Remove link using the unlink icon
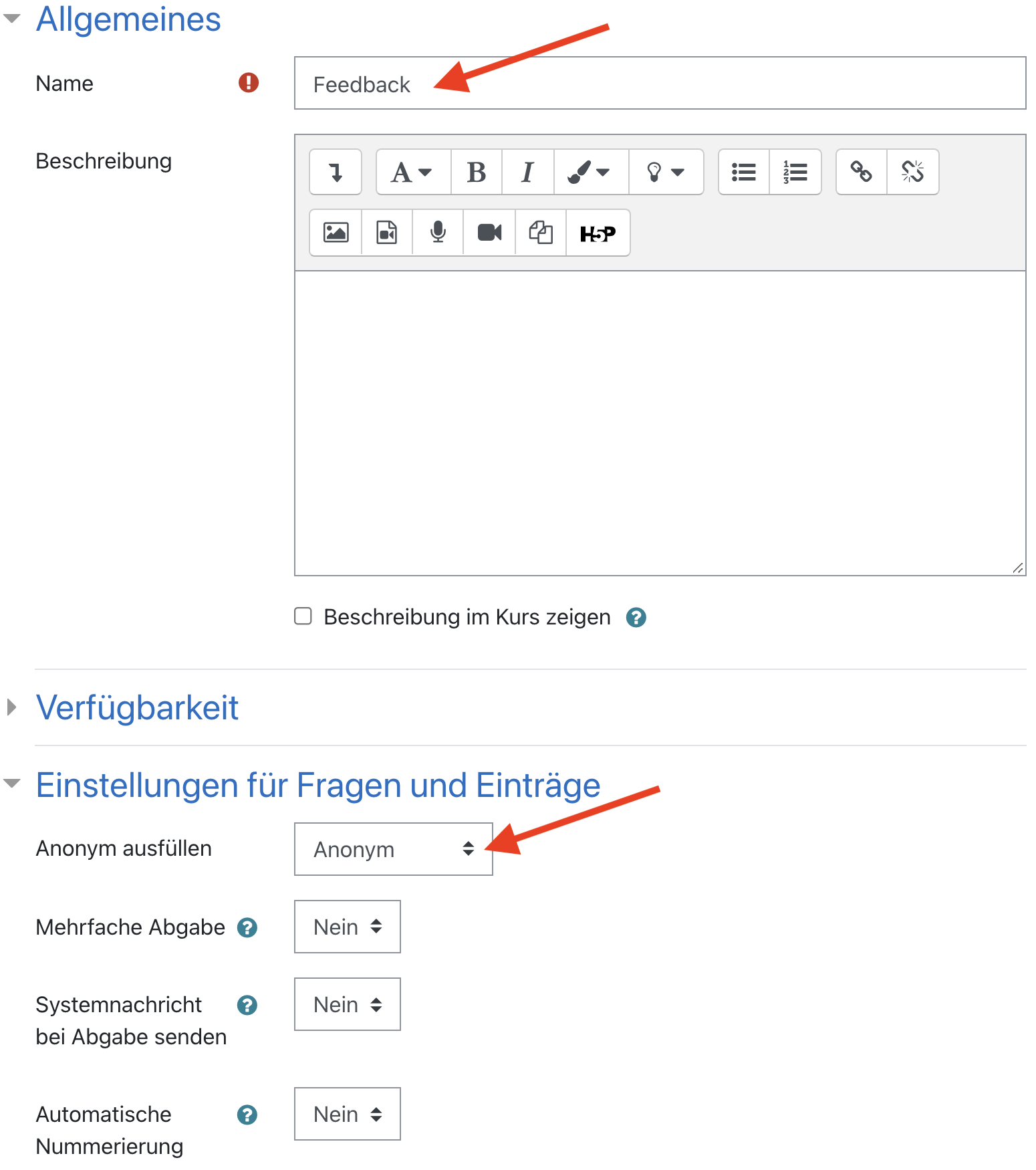Viewport: 1036px width, 1170px height. pyautogui.click(x=912, y=172)
